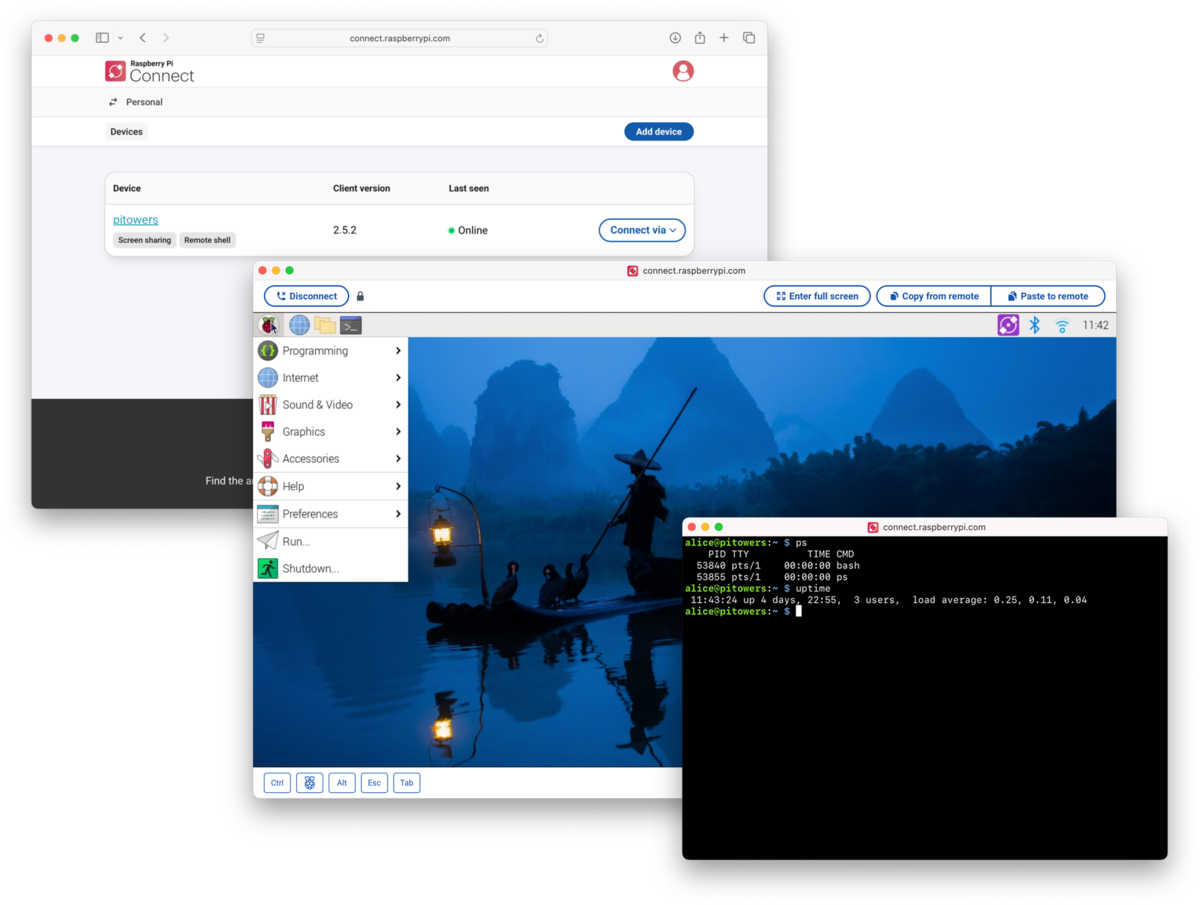Open the Bluetooth tray icon
Image resolution: width=1200 pixels, height=905 pixels.
(1035, 325)
